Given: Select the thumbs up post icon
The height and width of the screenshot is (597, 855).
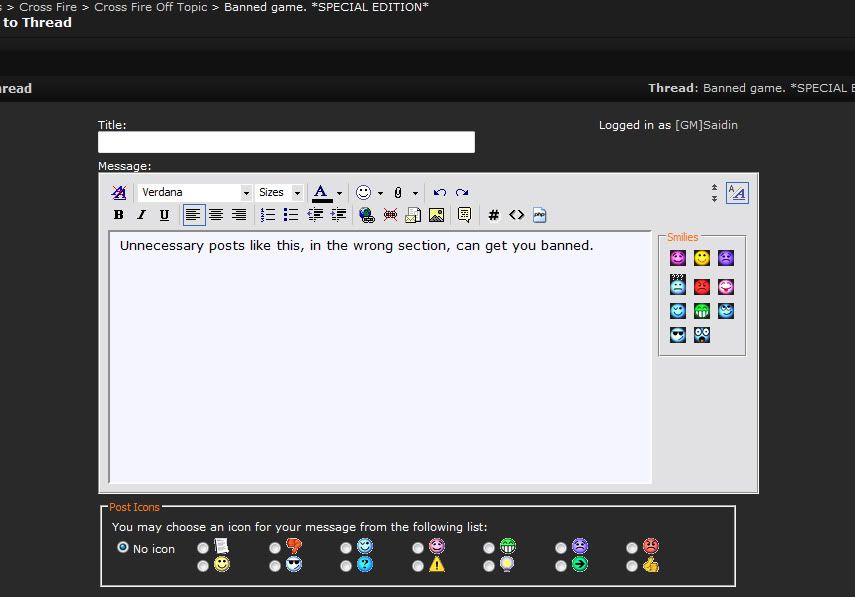Looking at the screenshot, I should (x=632, y=565).
